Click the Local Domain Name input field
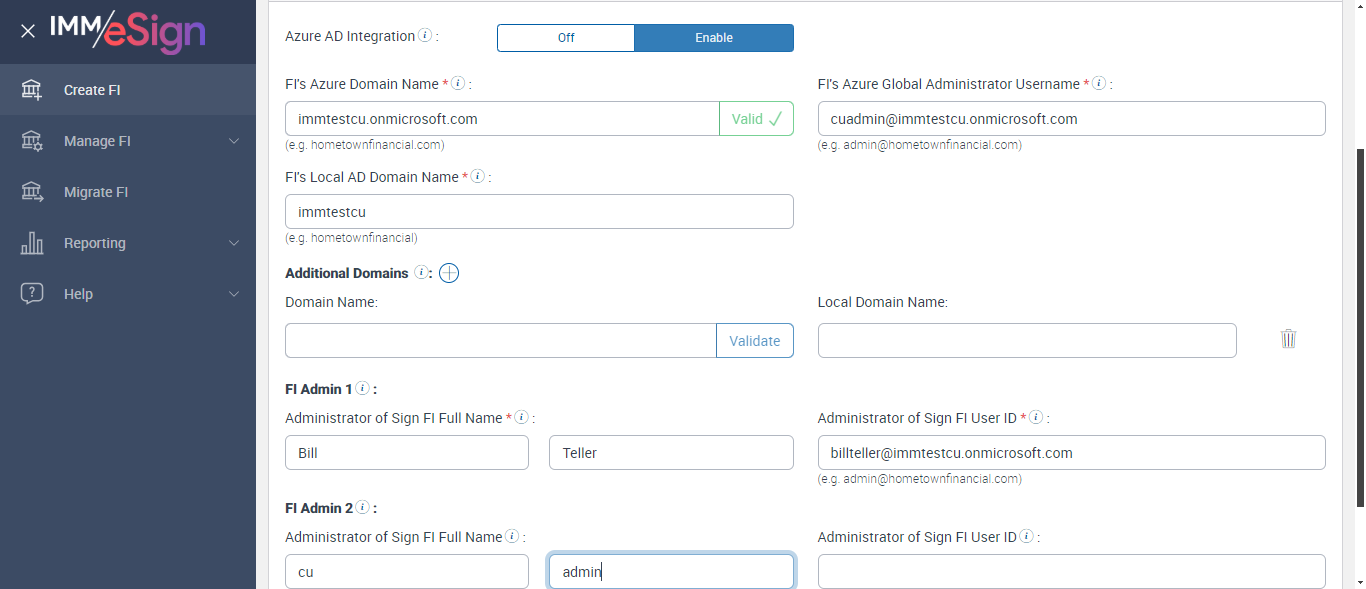Screen dimensions: 1366x589 (x=1027, y=341)
